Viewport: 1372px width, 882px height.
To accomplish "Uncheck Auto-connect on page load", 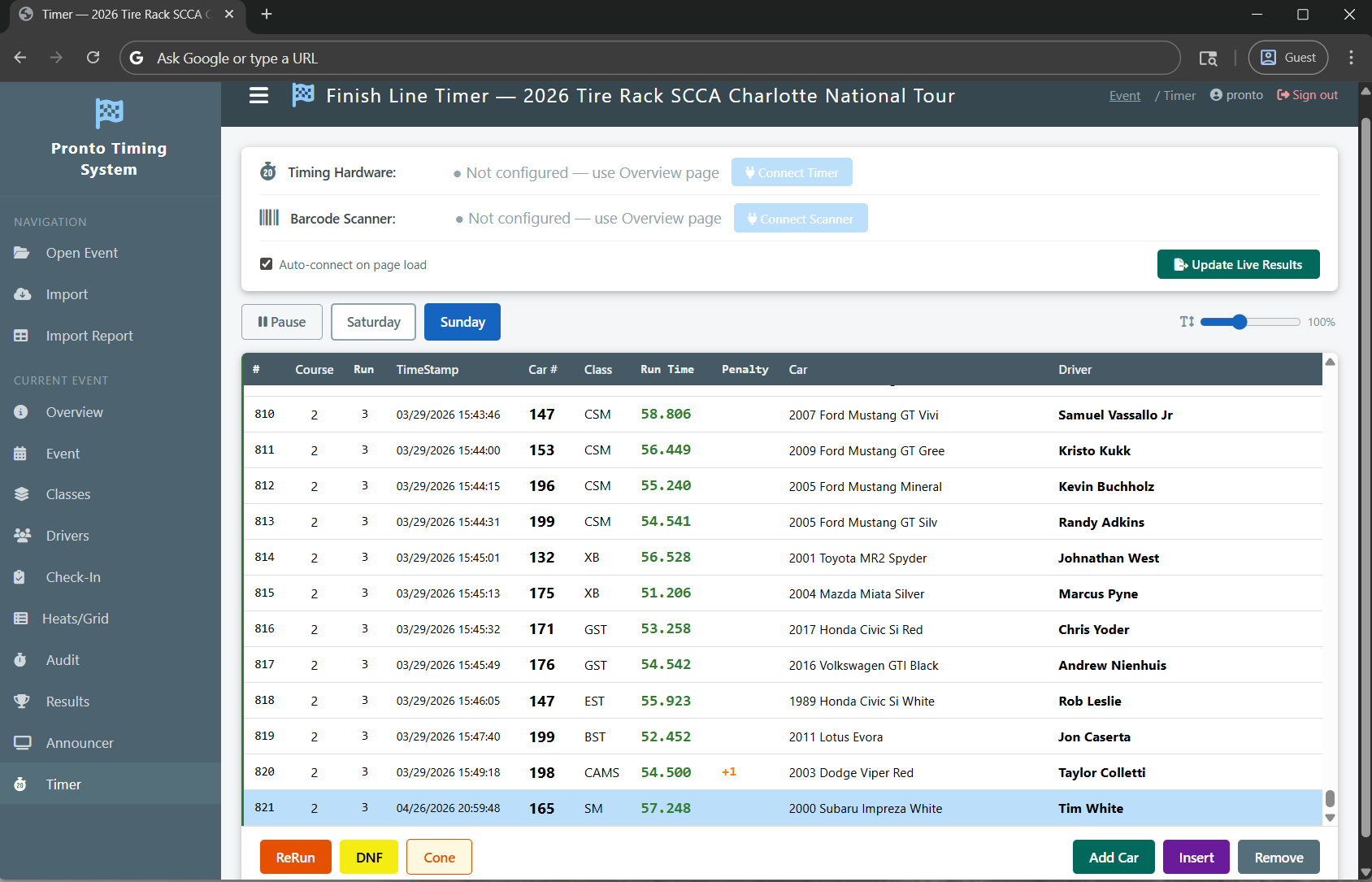I will click(x=266, y=264).
